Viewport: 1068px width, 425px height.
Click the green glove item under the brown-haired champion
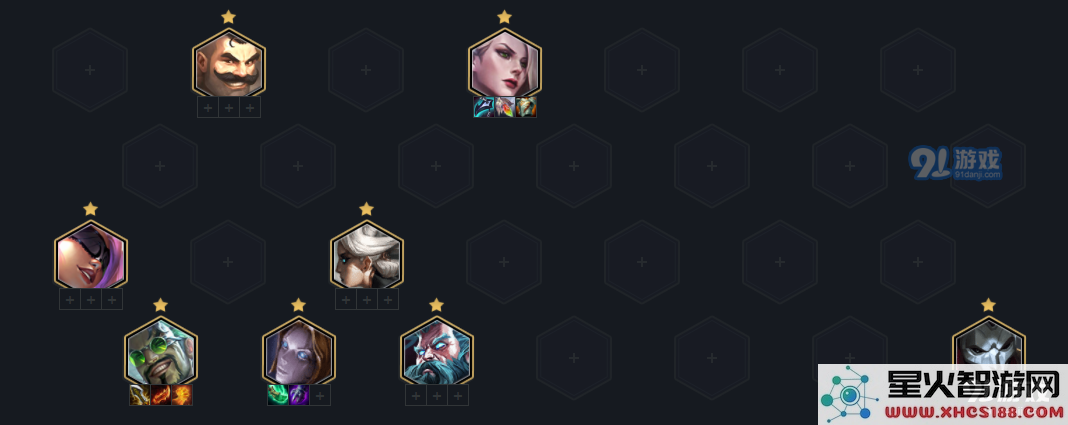click(278, 395)
